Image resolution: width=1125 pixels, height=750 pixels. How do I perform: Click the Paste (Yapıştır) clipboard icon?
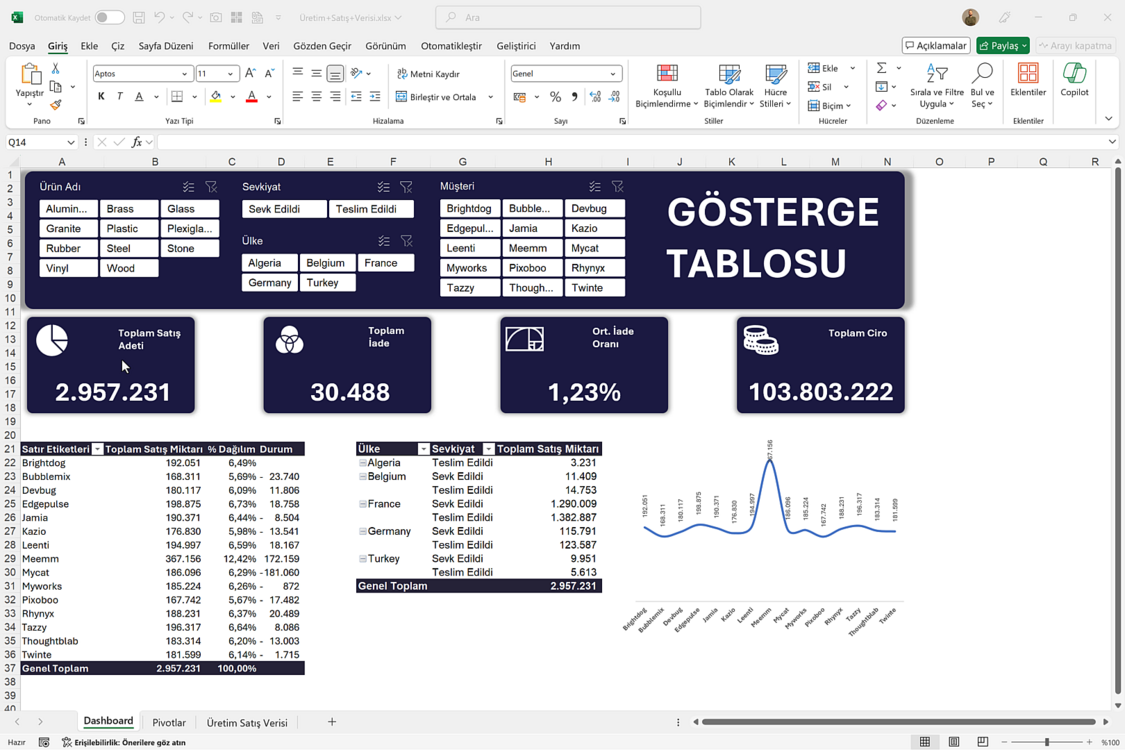tap(29, 75)
